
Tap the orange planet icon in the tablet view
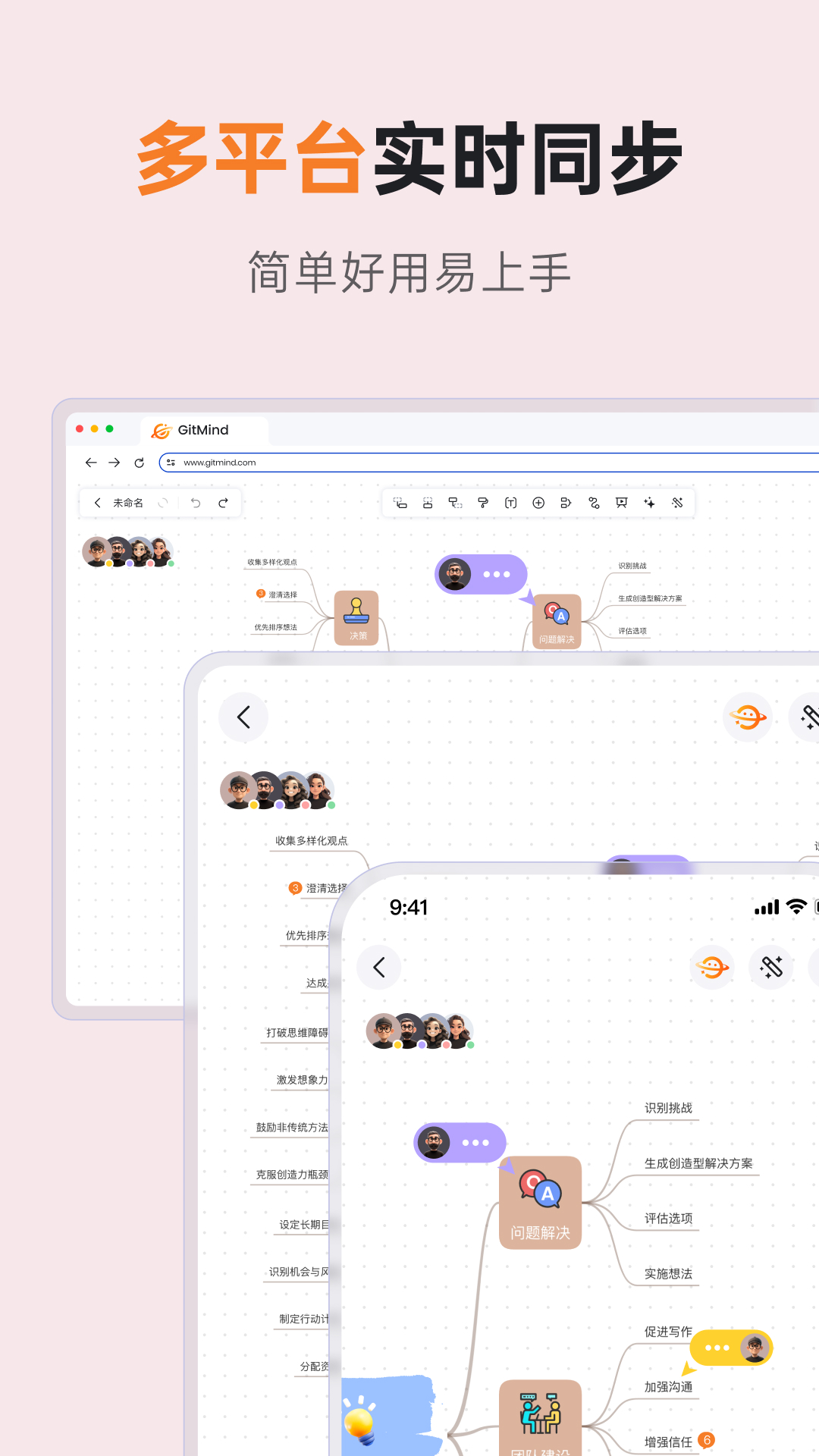[747, 717]
